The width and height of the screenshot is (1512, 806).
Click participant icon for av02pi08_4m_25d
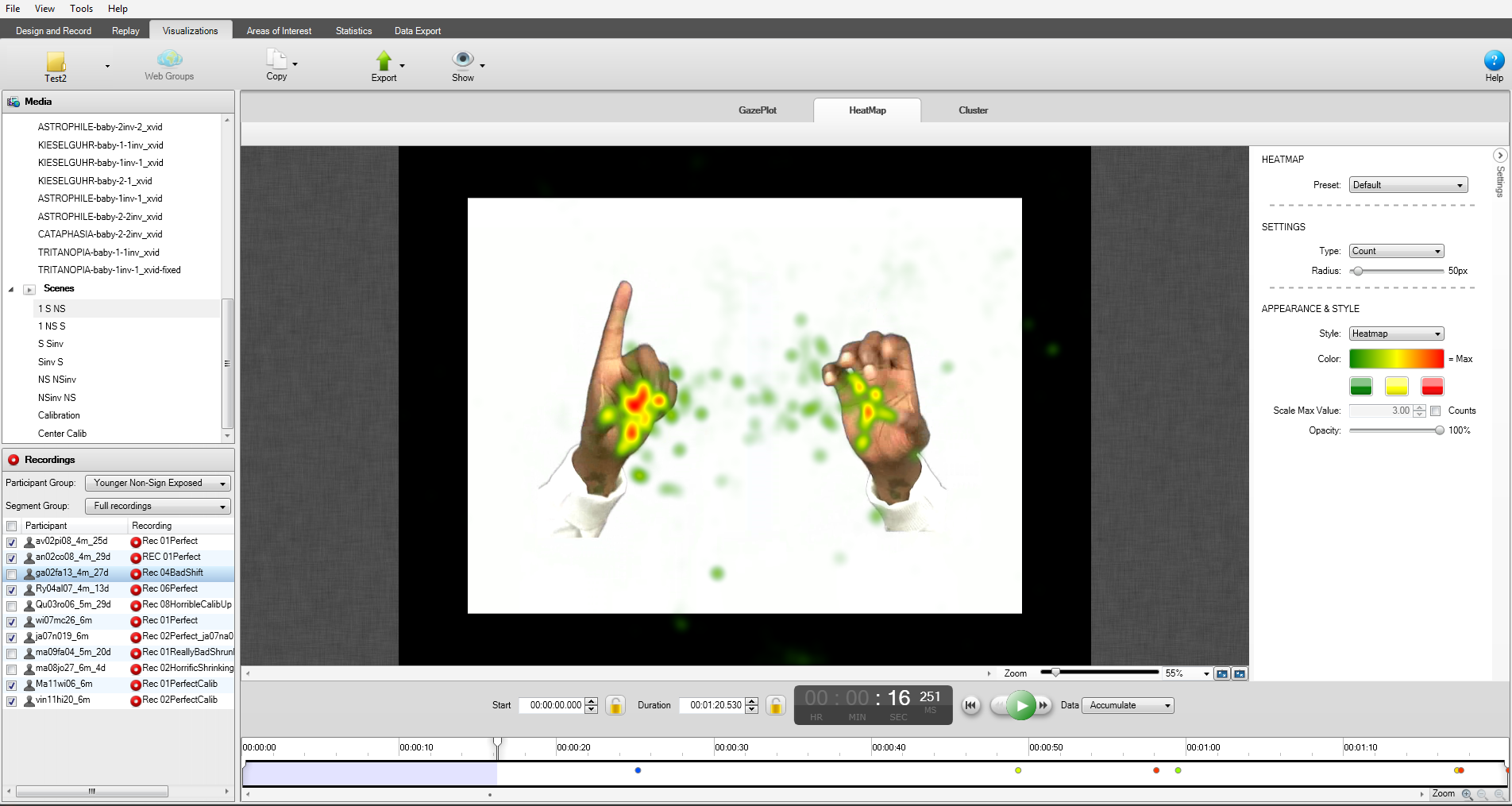pyautogui.click(x=29, y=542)
